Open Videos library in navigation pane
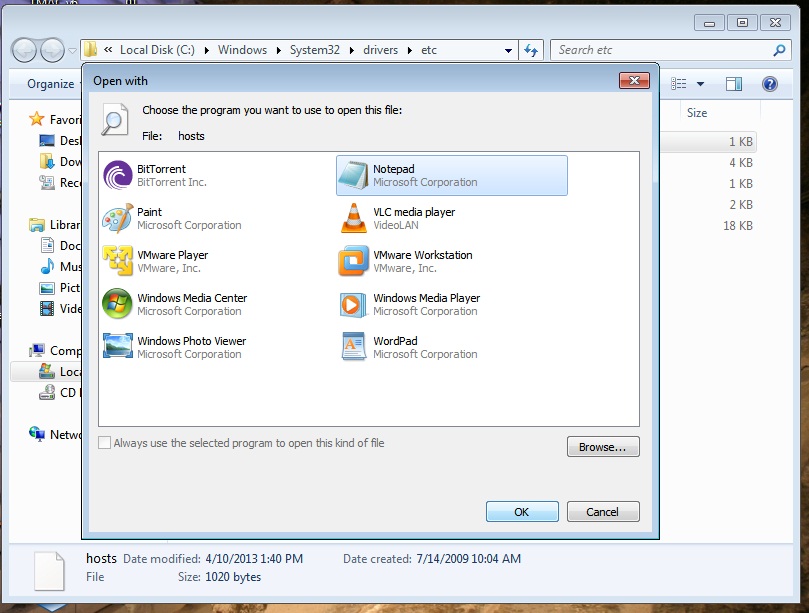Image resolution: width=809 pixels, height=613 pixels. point(60,309)
